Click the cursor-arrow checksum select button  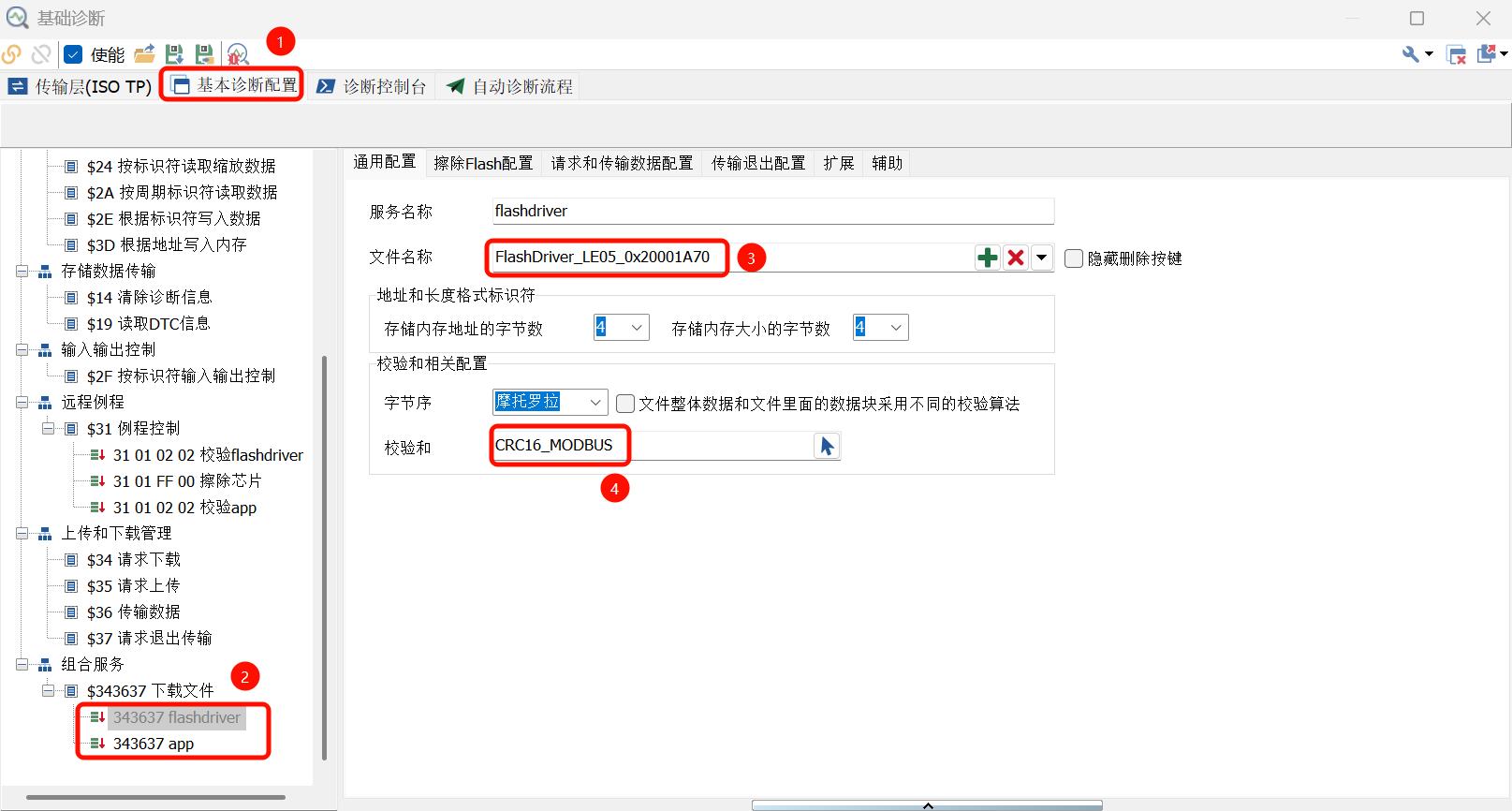[827, 446]
